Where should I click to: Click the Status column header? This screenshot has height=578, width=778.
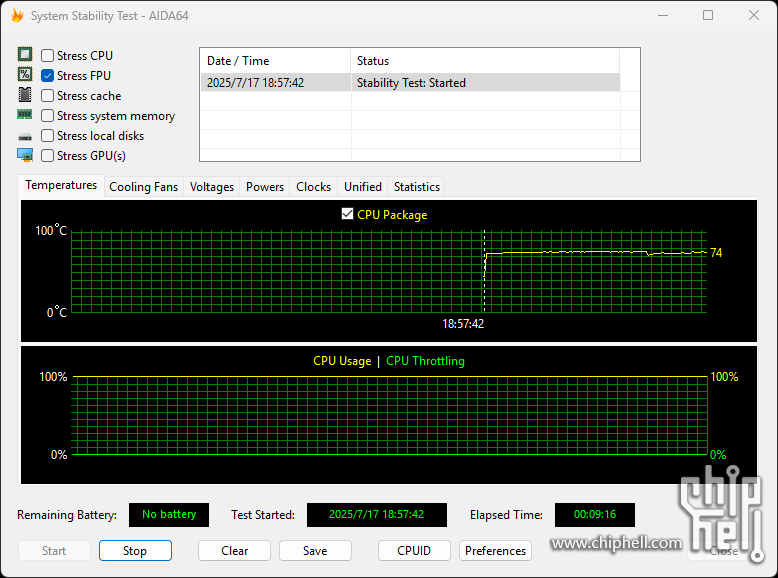(485, 61)
